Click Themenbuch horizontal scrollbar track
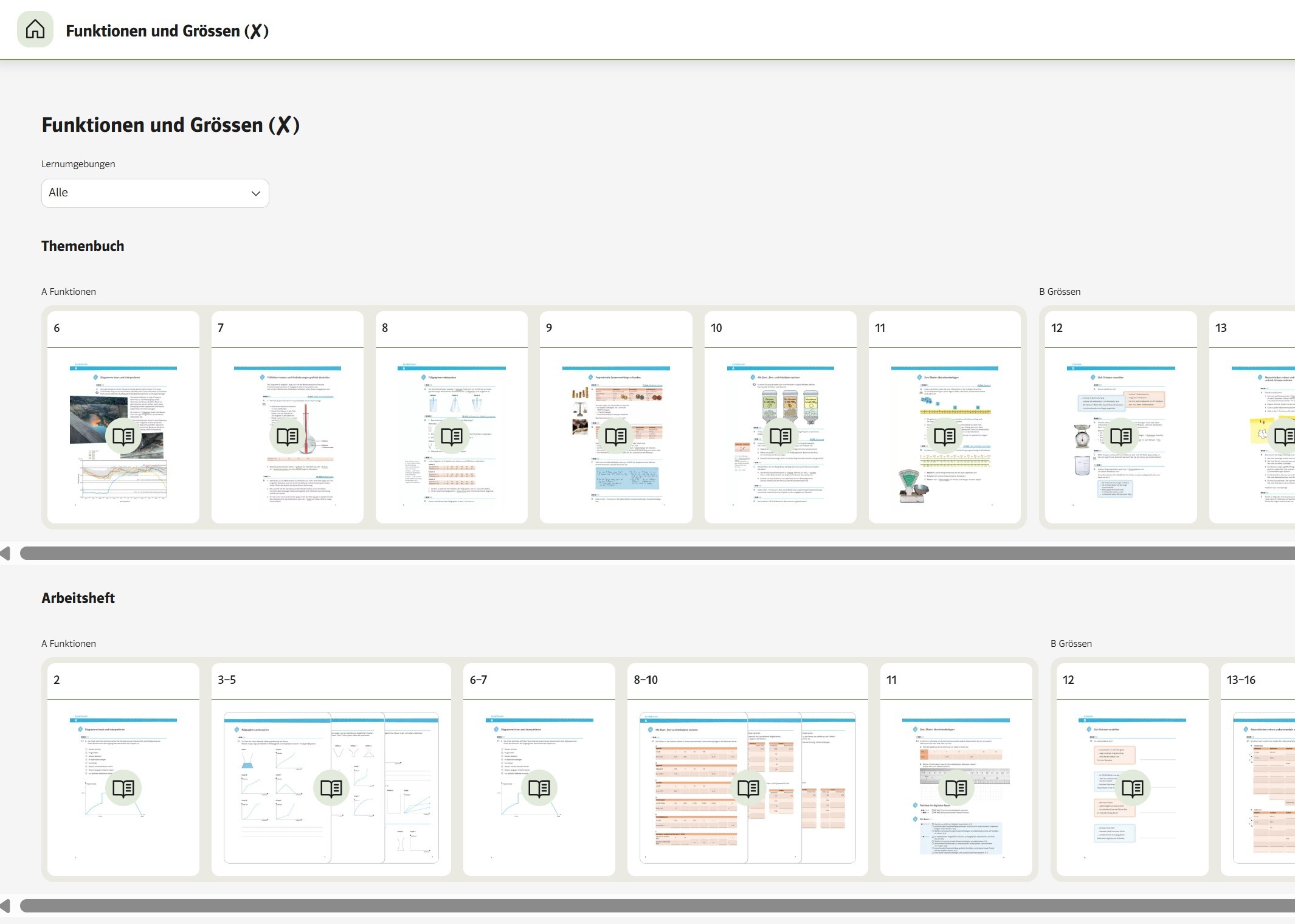 [657, 553]
